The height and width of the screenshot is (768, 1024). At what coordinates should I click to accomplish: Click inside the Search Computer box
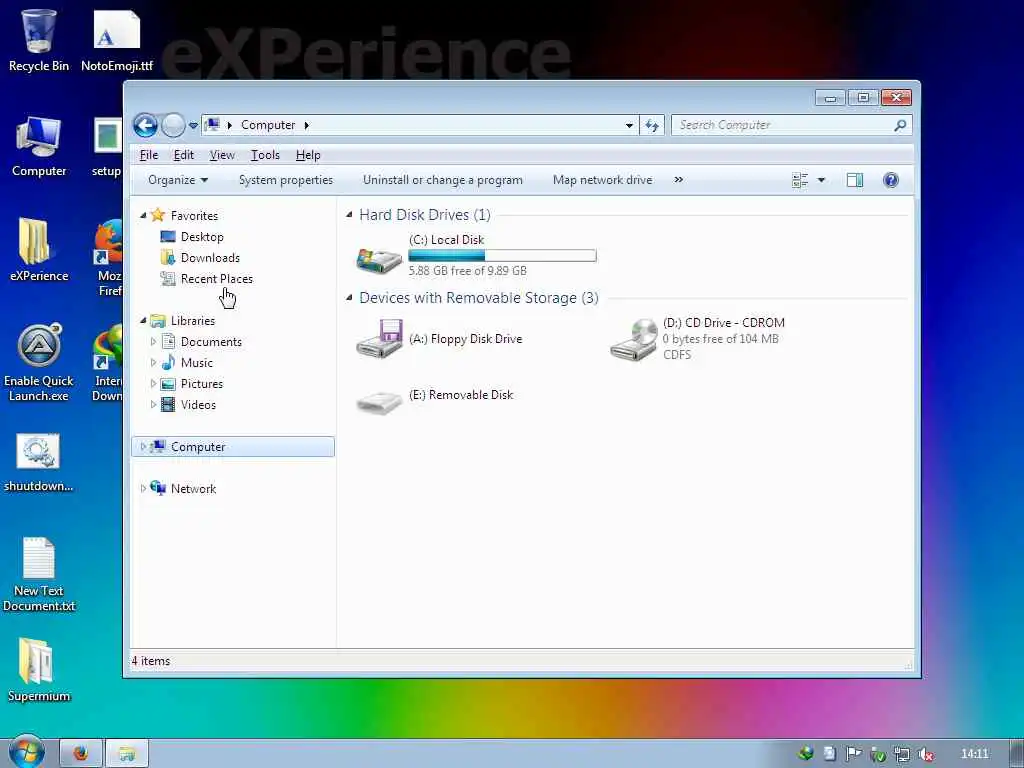(782, 125)
